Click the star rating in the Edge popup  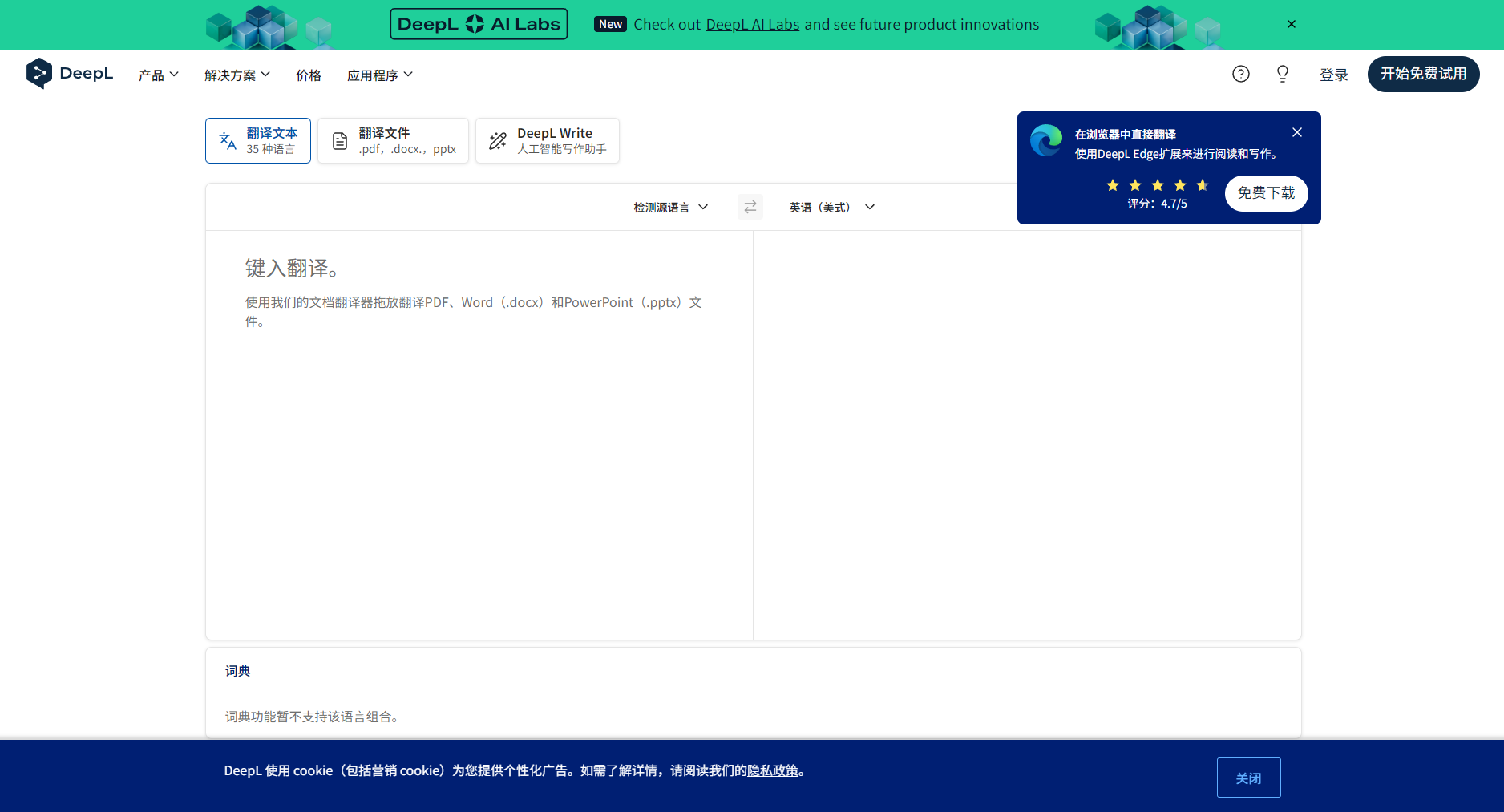click(1157, 185)
